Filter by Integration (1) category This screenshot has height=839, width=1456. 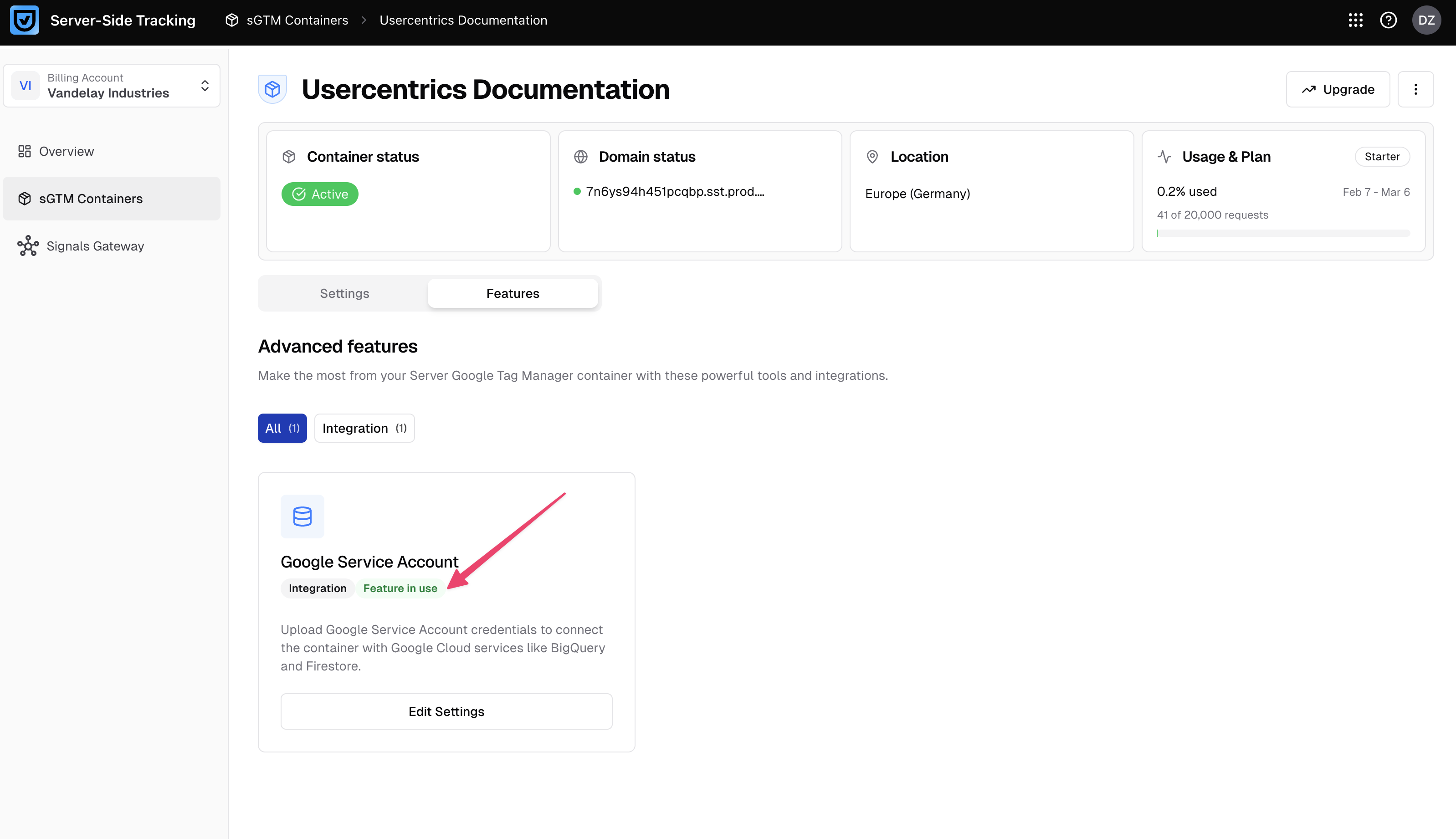(x=364, y=428)
